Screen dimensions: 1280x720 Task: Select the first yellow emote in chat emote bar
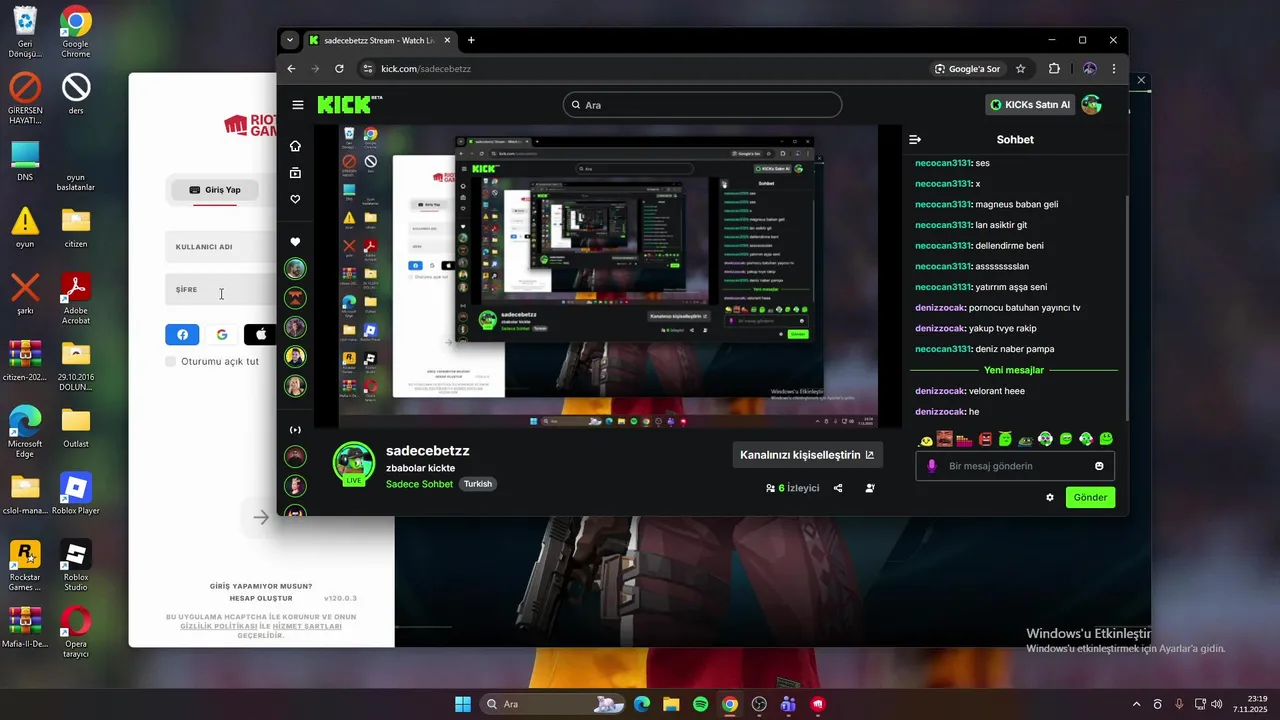click(x=927, y=440)
